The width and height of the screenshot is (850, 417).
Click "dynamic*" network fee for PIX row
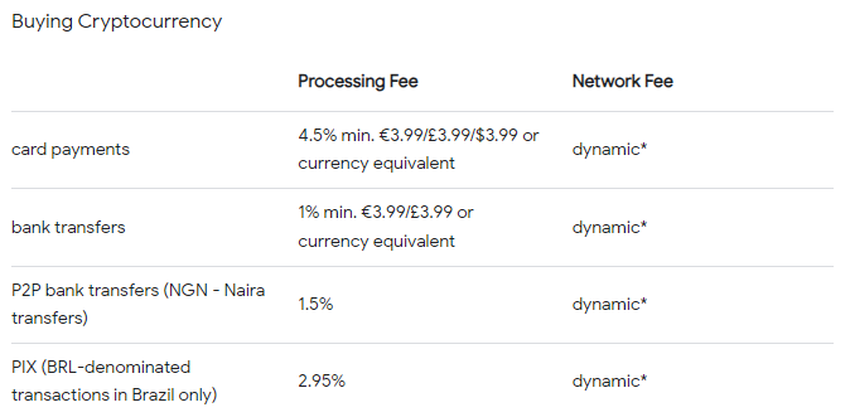(609, 381)
